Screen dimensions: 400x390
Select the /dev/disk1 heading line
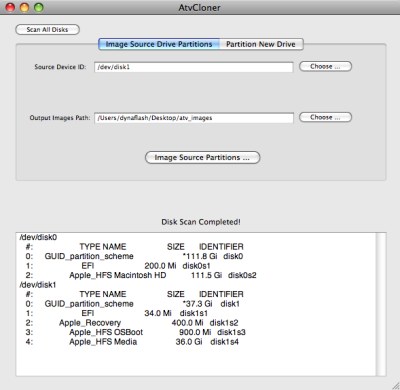(38, 285)
